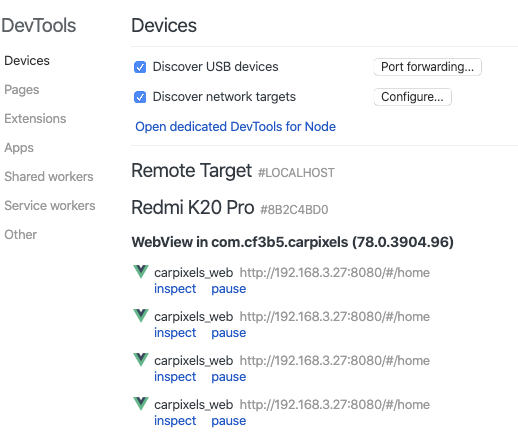Go to Extensions section
Screen dimensions: 518x439
pyautogui.click(x=35, y=119)
